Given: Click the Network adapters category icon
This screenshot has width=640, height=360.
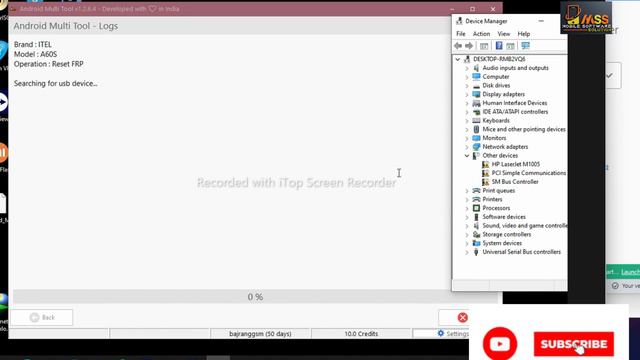Looking at the screenshot, I should [476, 147].
